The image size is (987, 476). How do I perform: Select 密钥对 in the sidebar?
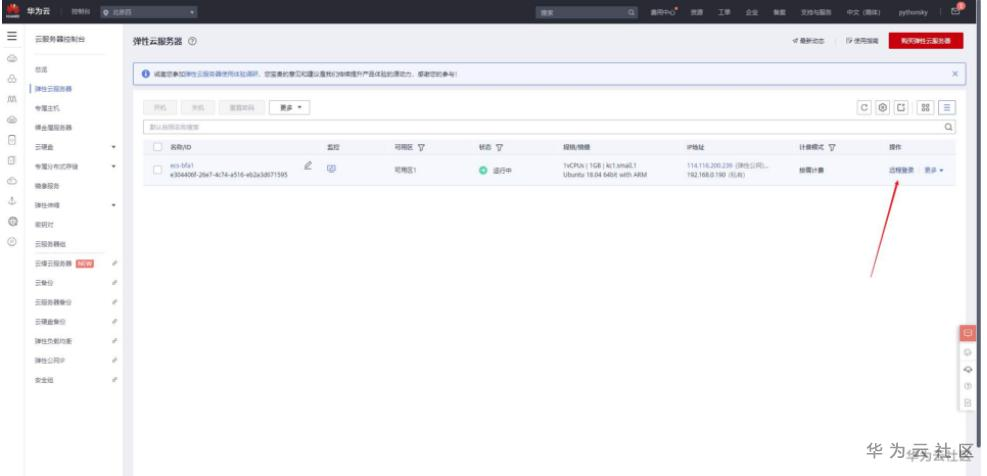[x=45, y=224]
